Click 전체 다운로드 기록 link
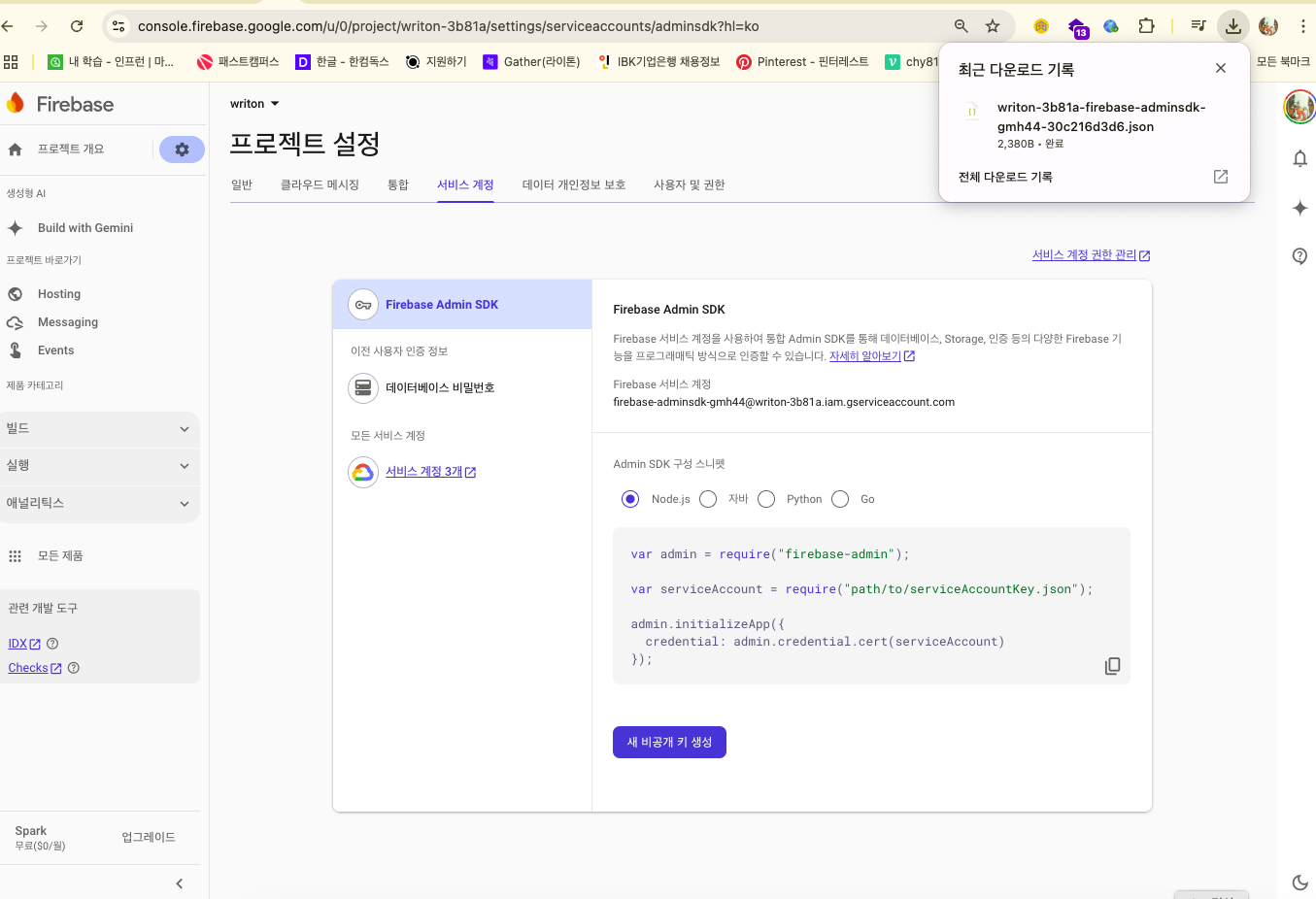 (x=1005, y=177)
